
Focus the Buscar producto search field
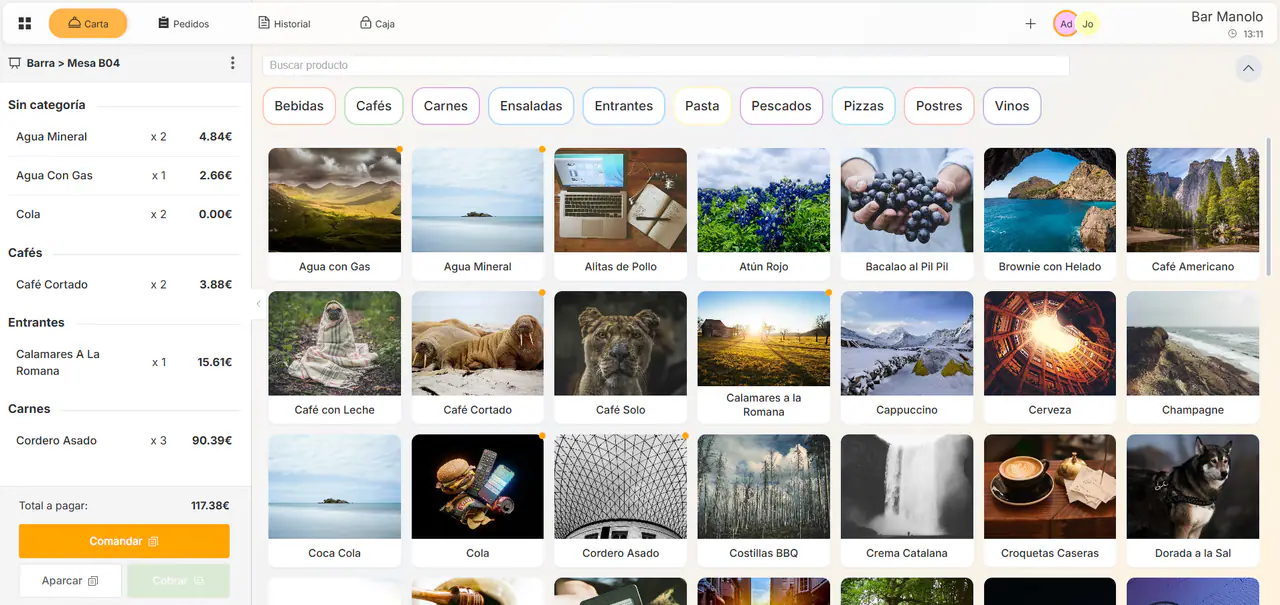click(666, 65)
